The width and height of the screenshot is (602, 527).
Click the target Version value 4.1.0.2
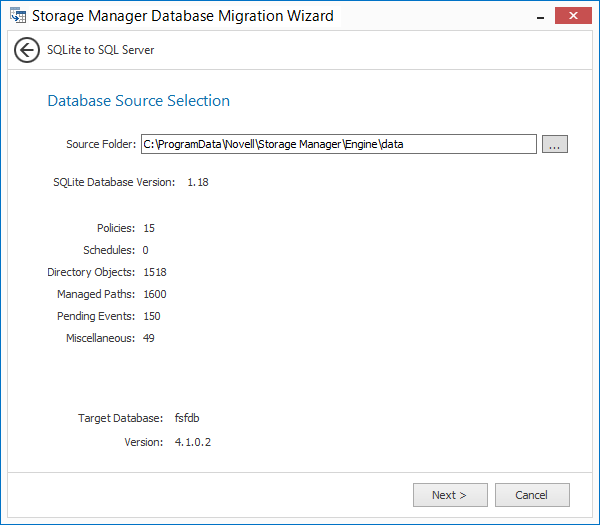point(194,442)
